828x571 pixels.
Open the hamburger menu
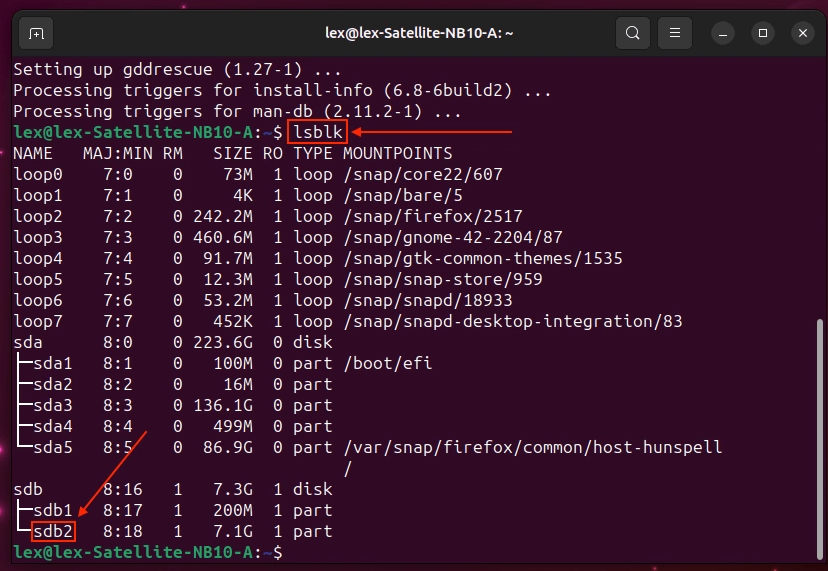[x=677, y=33]
